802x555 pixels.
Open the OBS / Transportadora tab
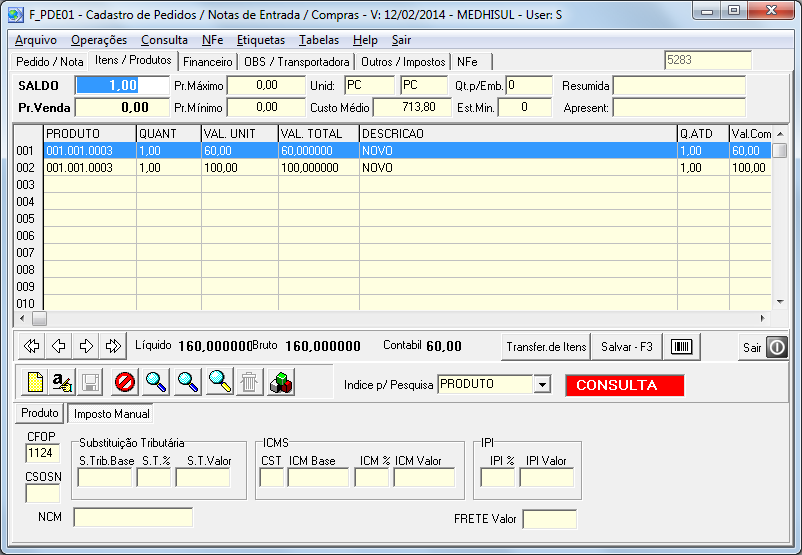tap(297, 62)
